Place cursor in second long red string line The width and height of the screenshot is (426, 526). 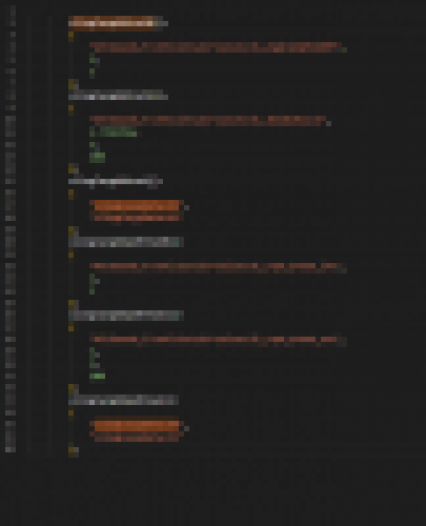[210, 121]
